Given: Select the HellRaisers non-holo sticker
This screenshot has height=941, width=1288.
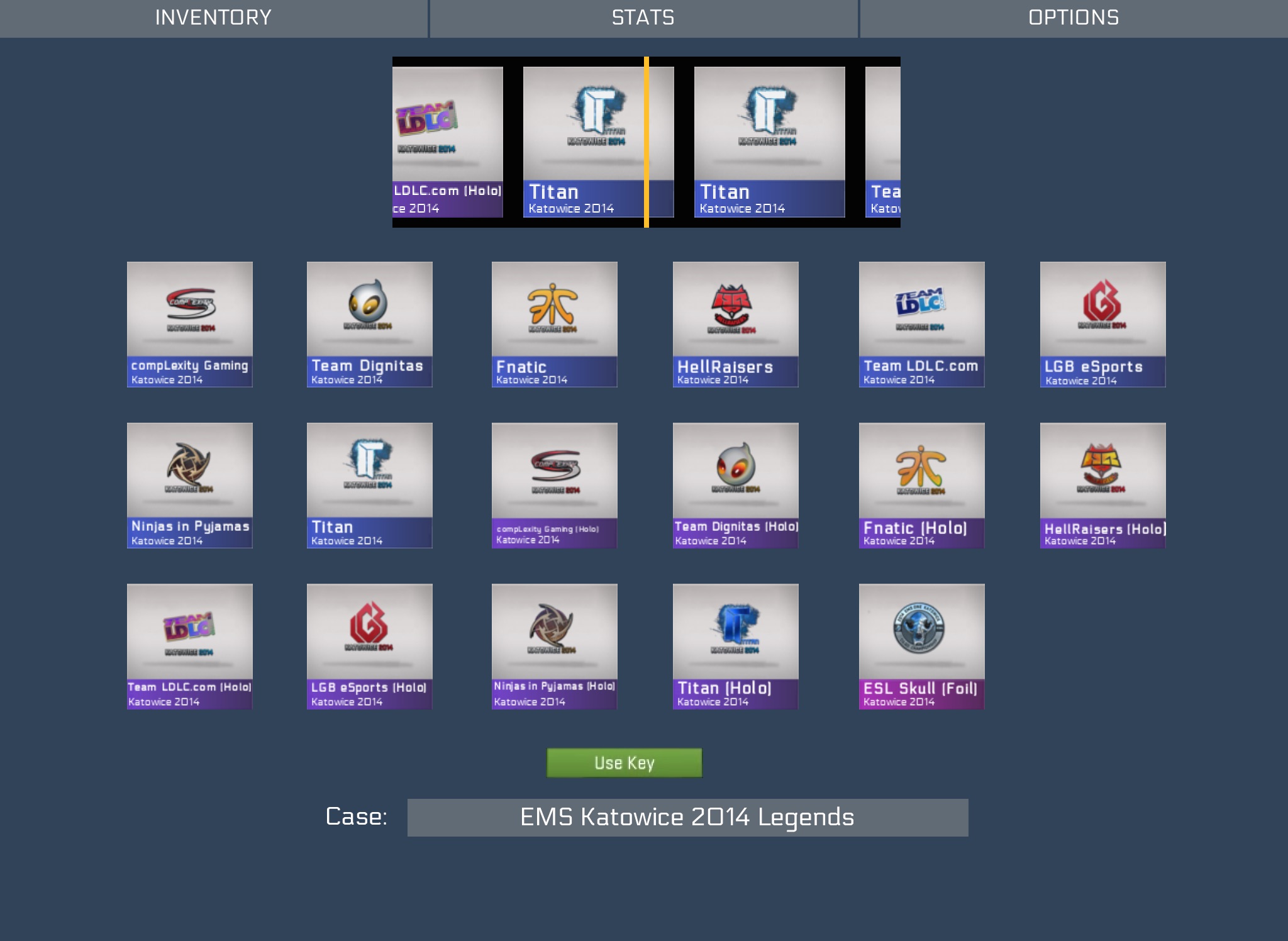Looking at the screenshot, I should [735, 324].
